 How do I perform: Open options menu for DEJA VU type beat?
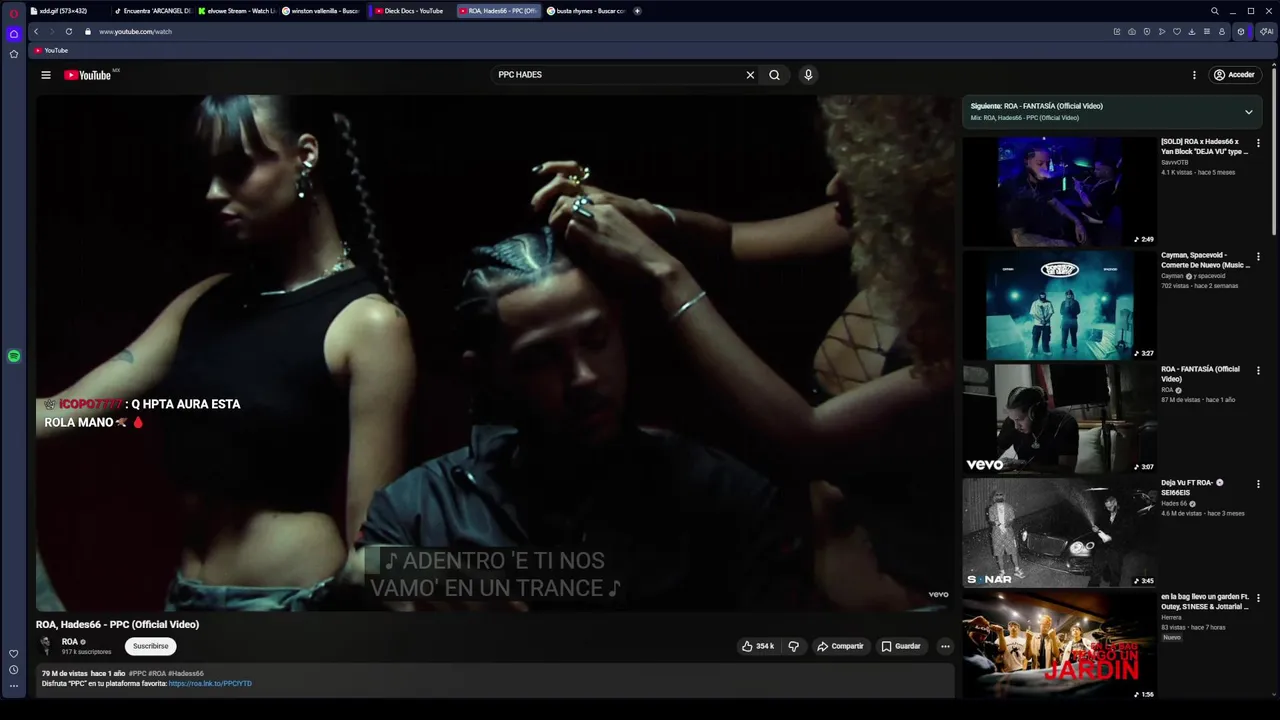[1258, 143]
